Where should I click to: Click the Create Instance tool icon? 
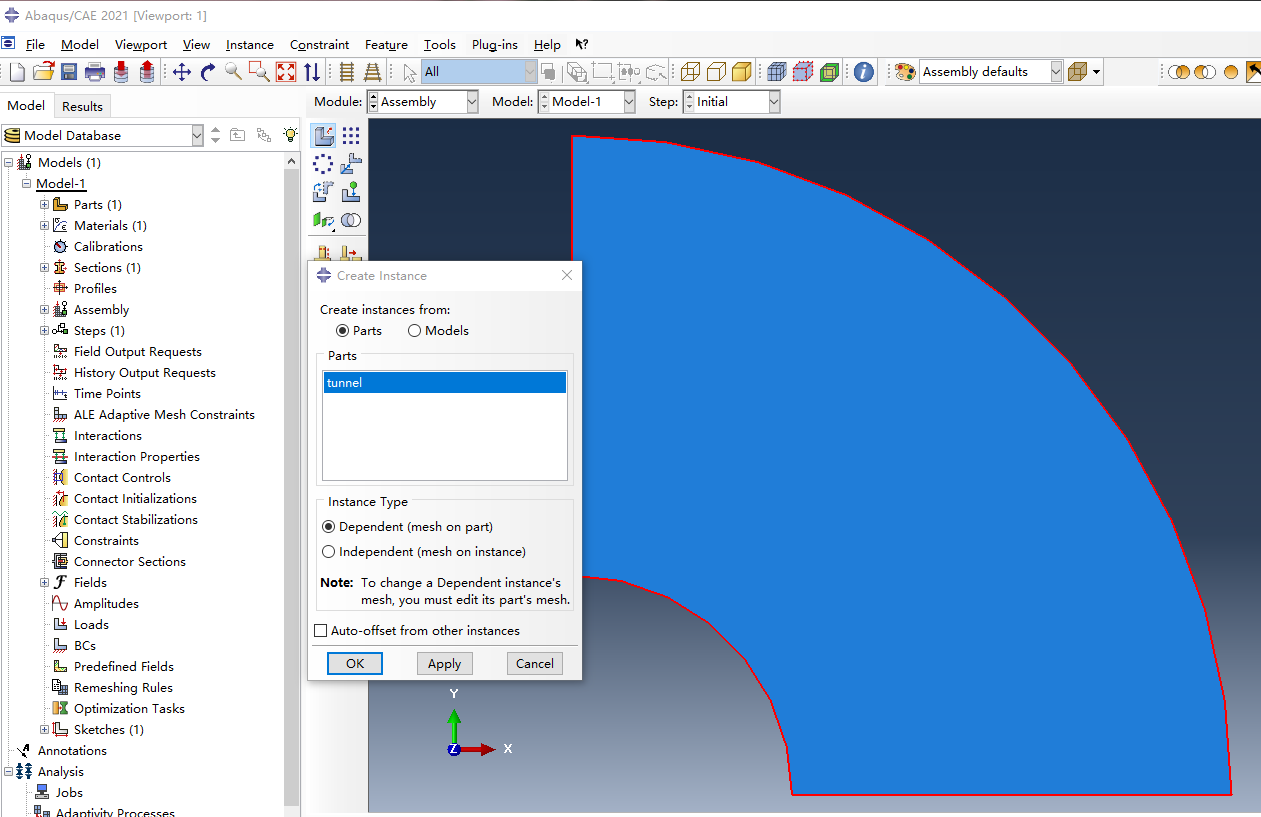pos(323,136)
